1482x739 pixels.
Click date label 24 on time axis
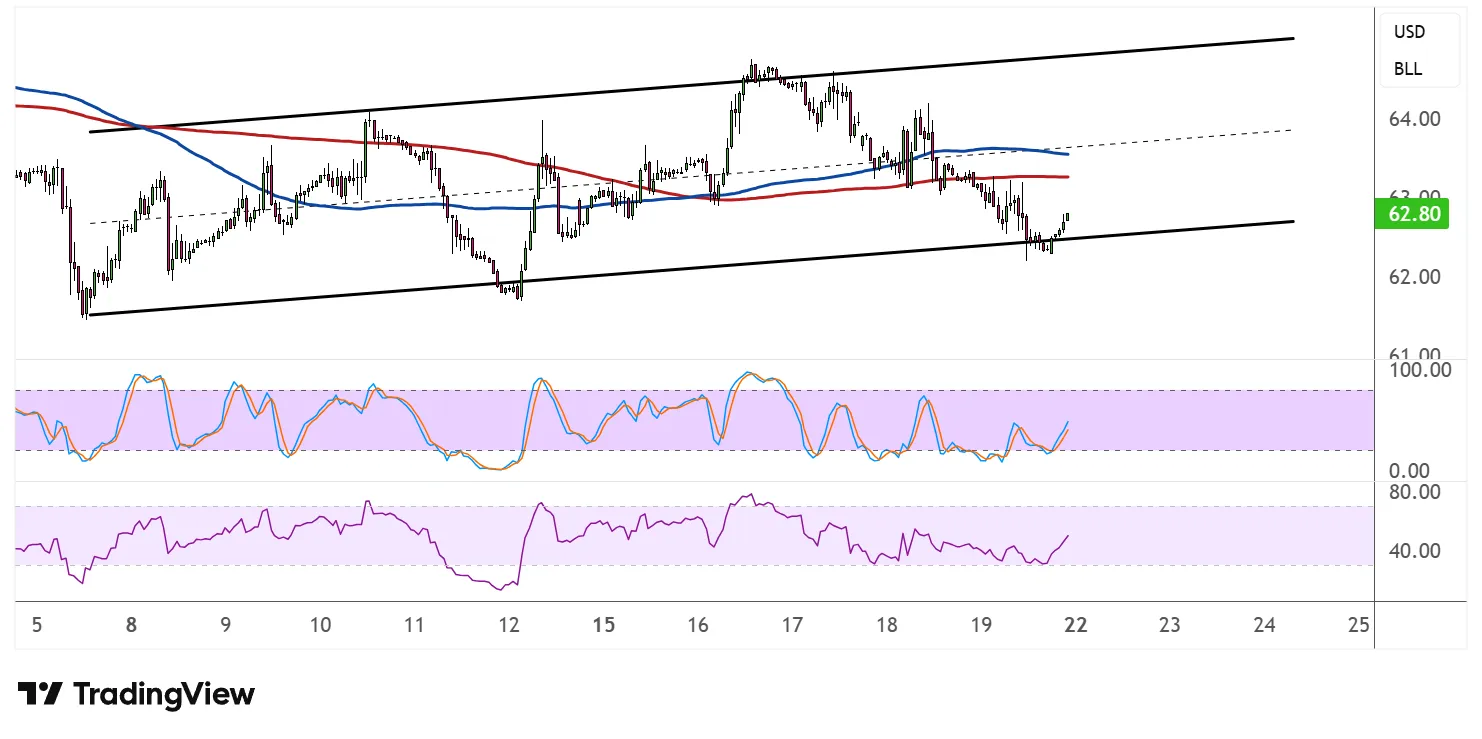click(1264, 626)
